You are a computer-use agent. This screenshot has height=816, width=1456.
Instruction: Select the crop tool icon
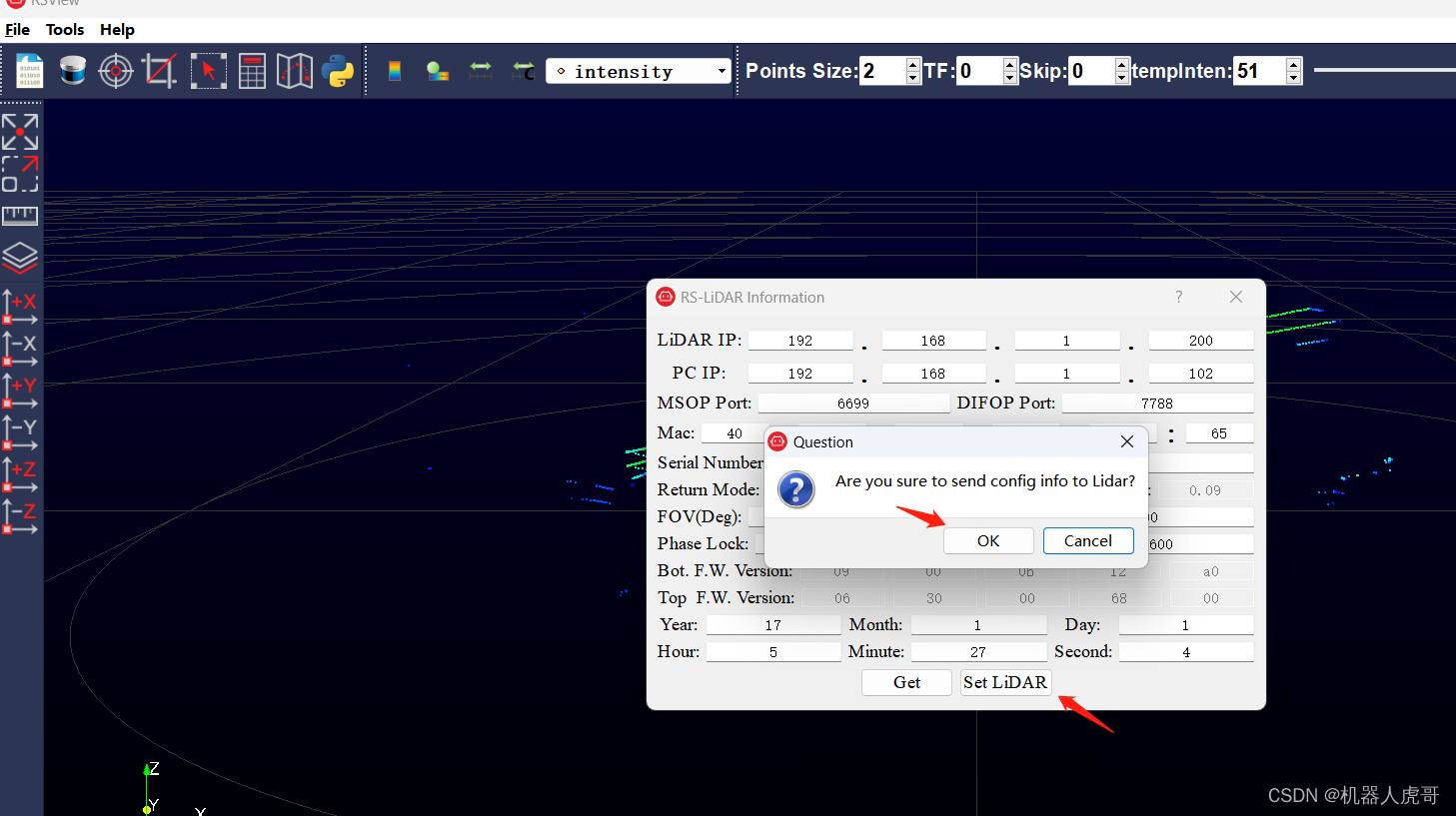[160, 71]
